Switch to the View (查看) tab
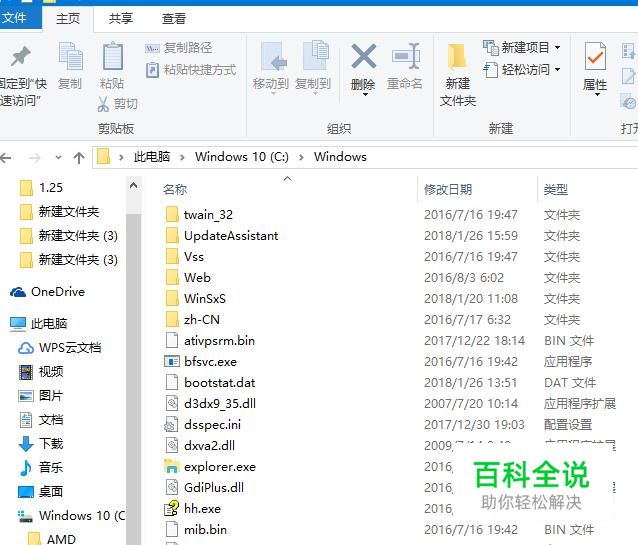 coord(174,18)
